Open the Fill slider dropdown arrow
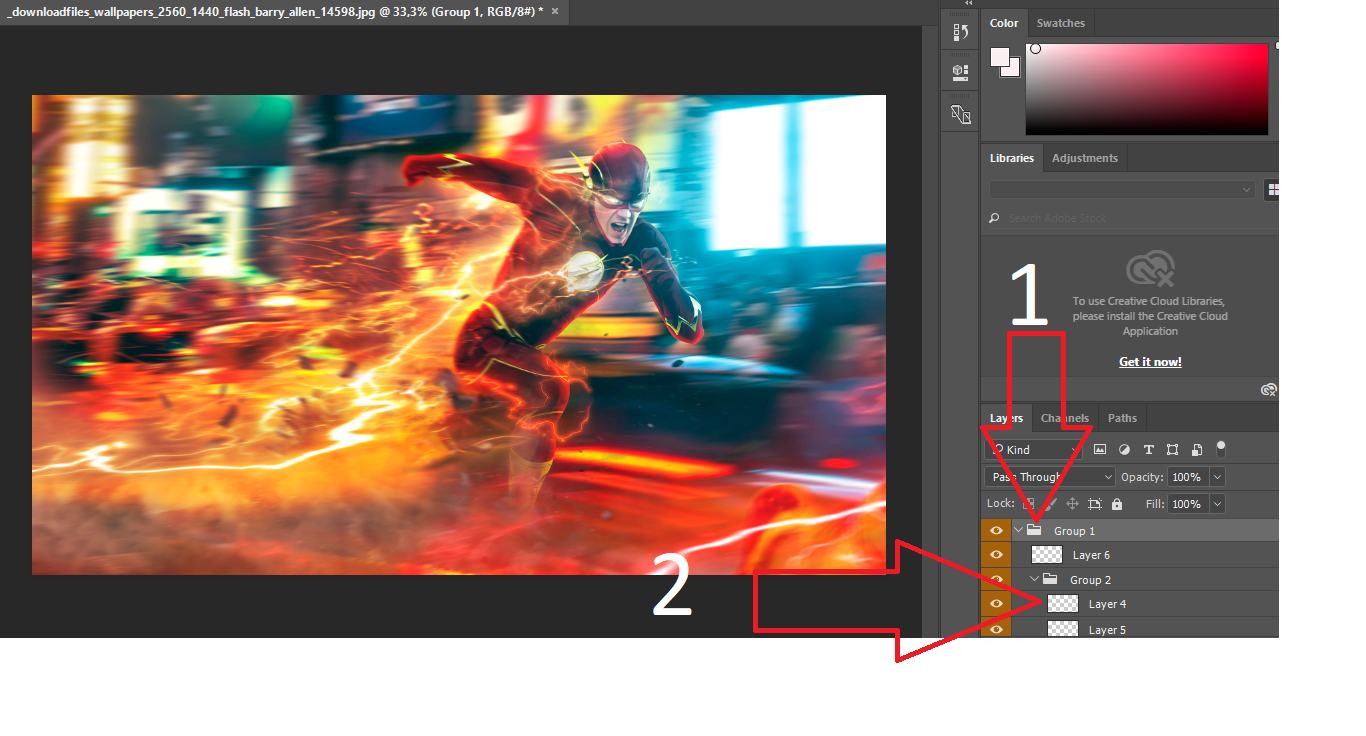The image size is (1366, 736). click(x=1217, y=504)
